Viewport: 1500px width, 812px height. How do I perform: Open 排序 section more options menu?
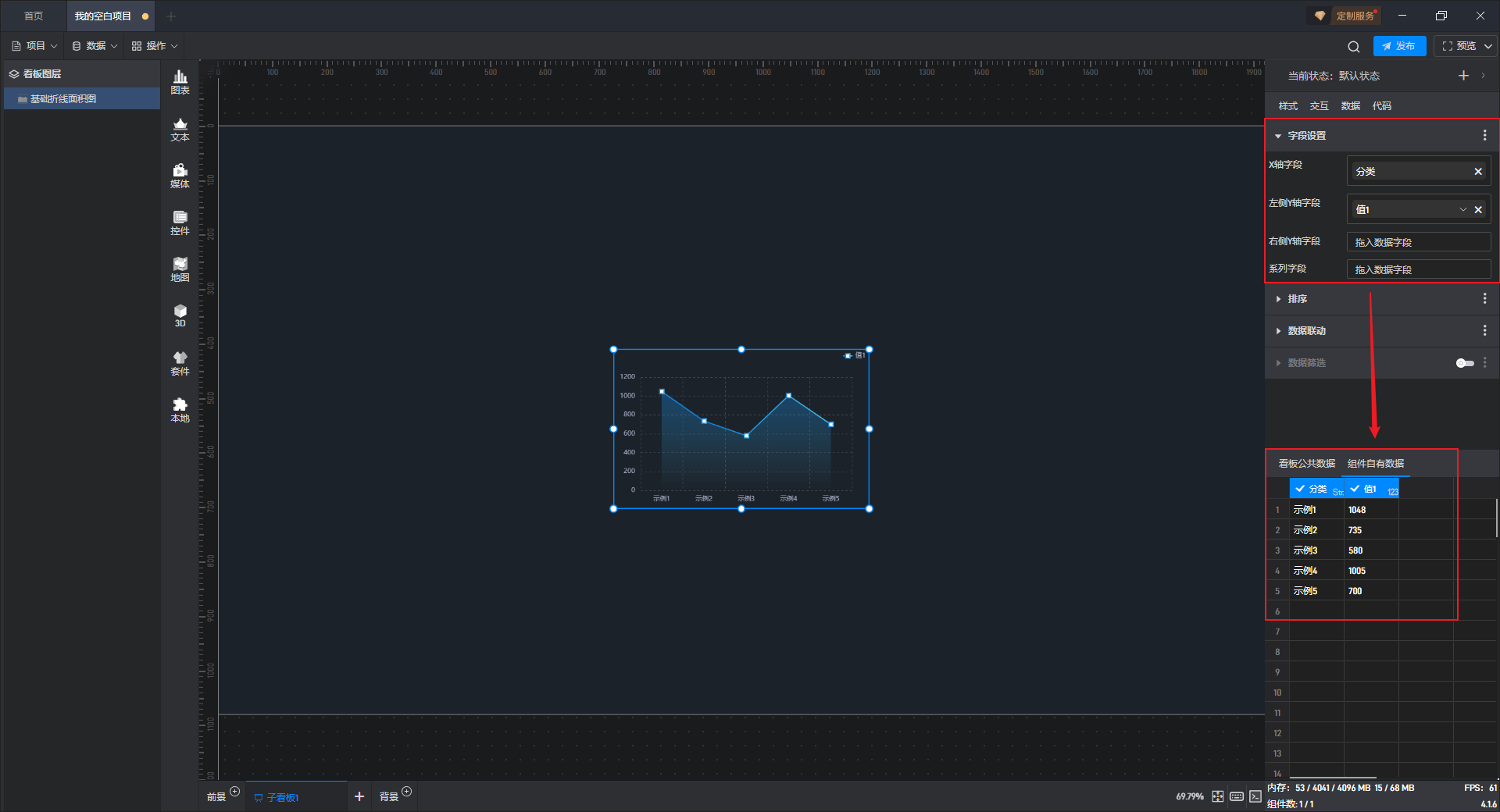(x=1484, y=299)
